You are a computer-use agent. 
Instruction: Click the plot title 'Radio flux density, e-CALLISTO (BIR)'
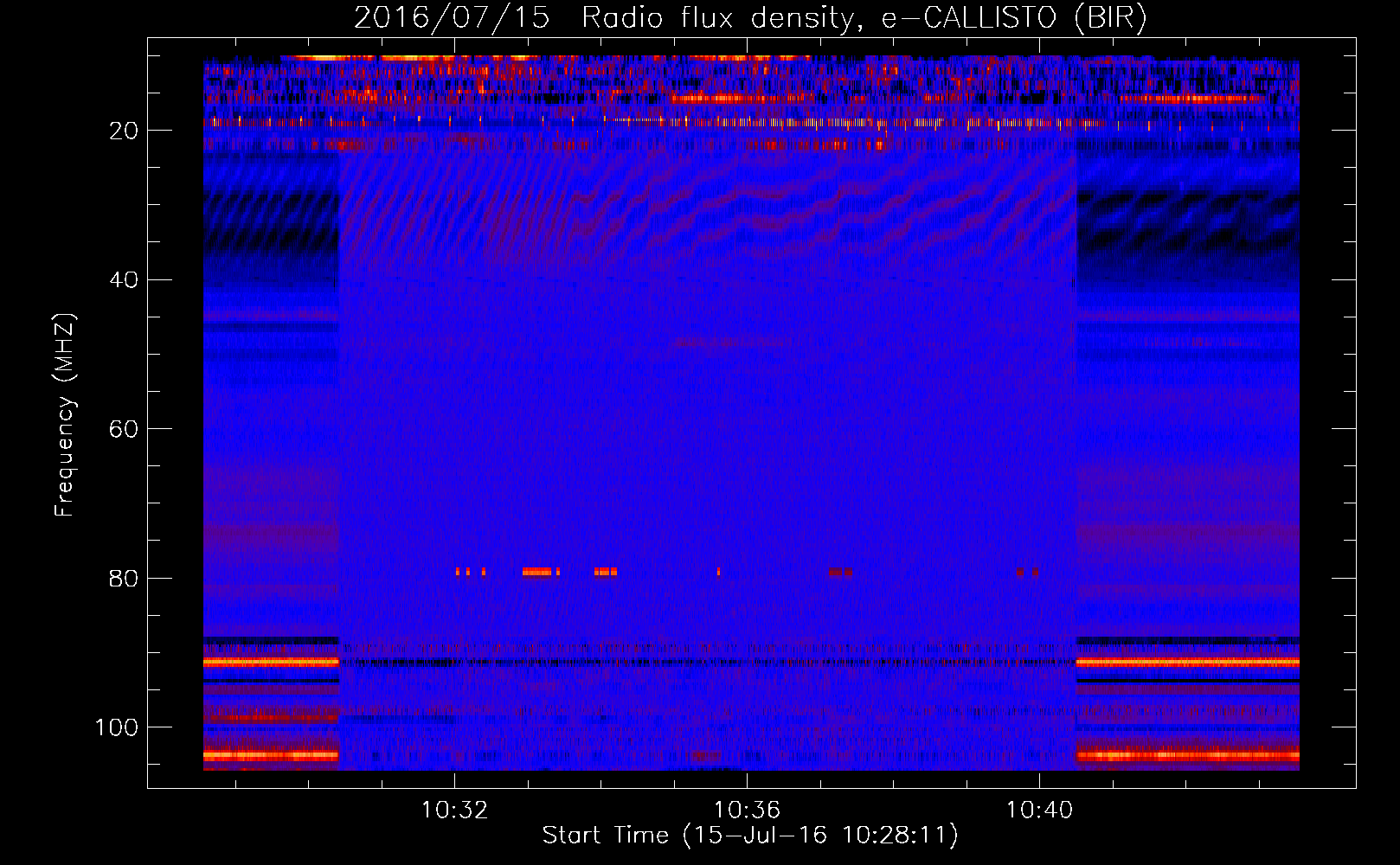[x=864, y=17]
